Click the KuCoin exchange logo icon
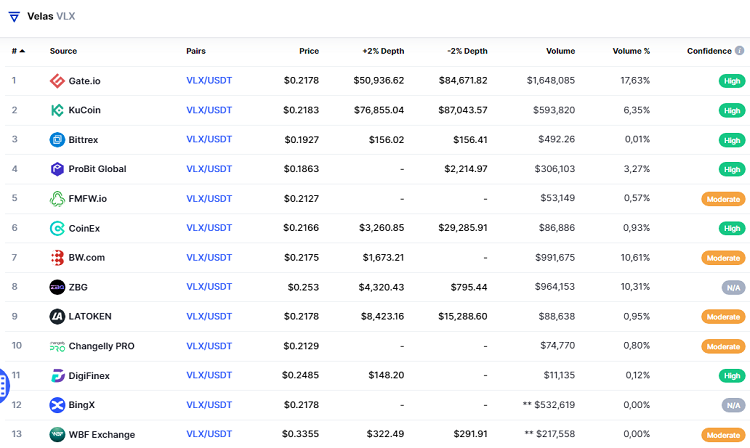The width and height of the screenshot is (750, 448). pos(57,110)
